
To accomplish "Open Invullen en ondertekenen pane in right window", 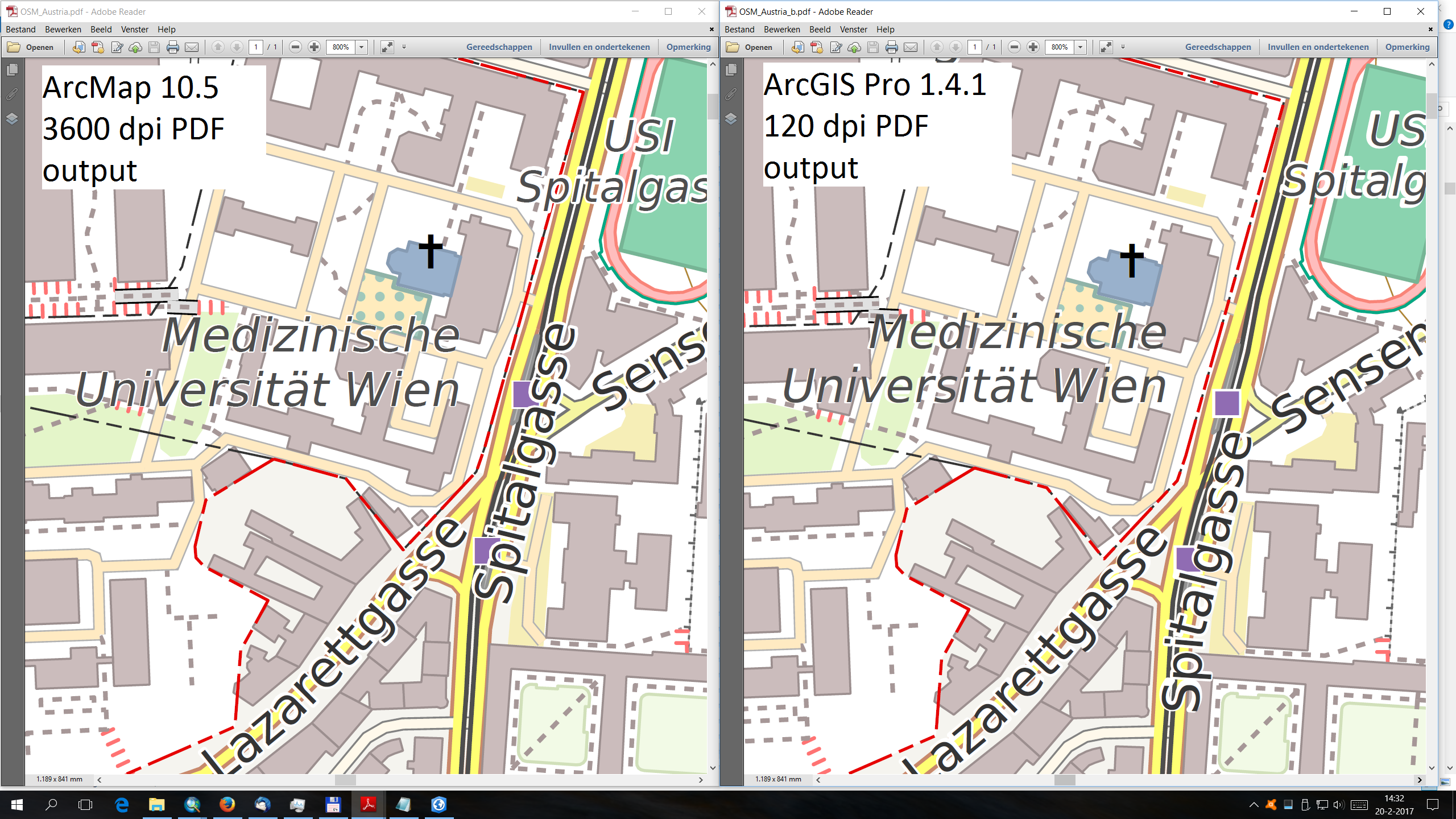I will tap(1318, 47).
